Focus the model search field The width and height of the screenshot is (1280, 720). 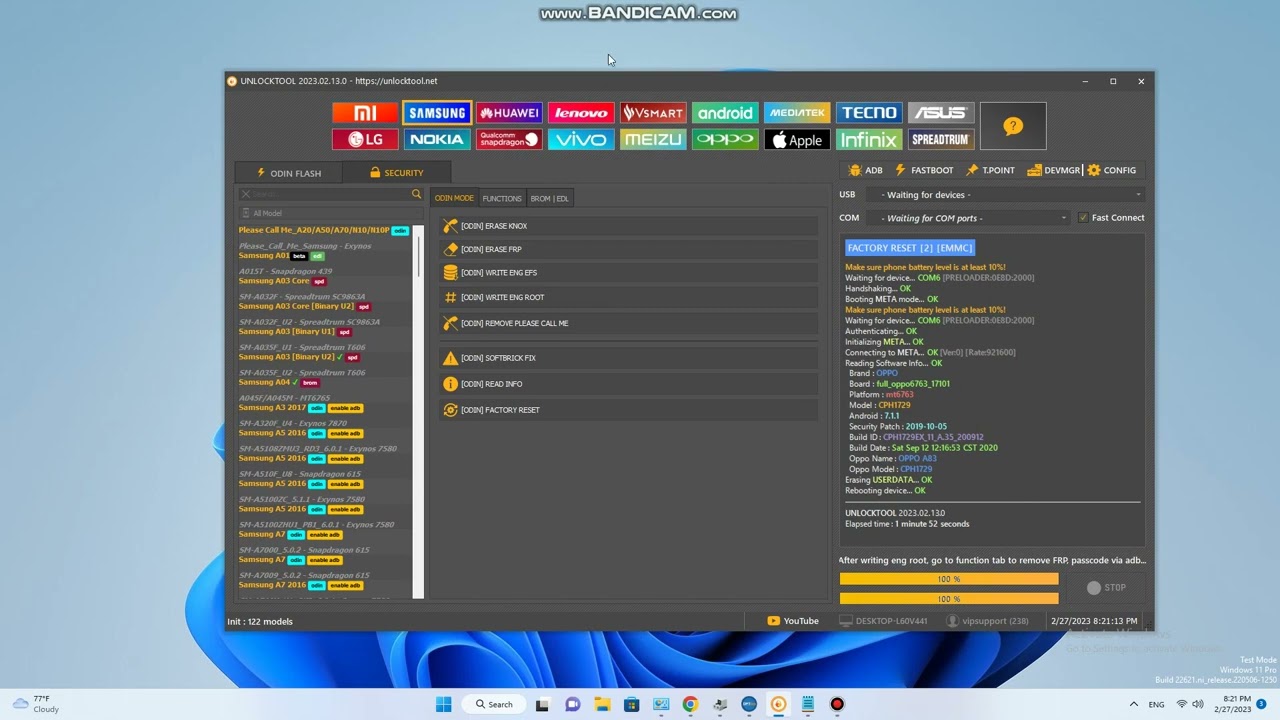(330, 194)
